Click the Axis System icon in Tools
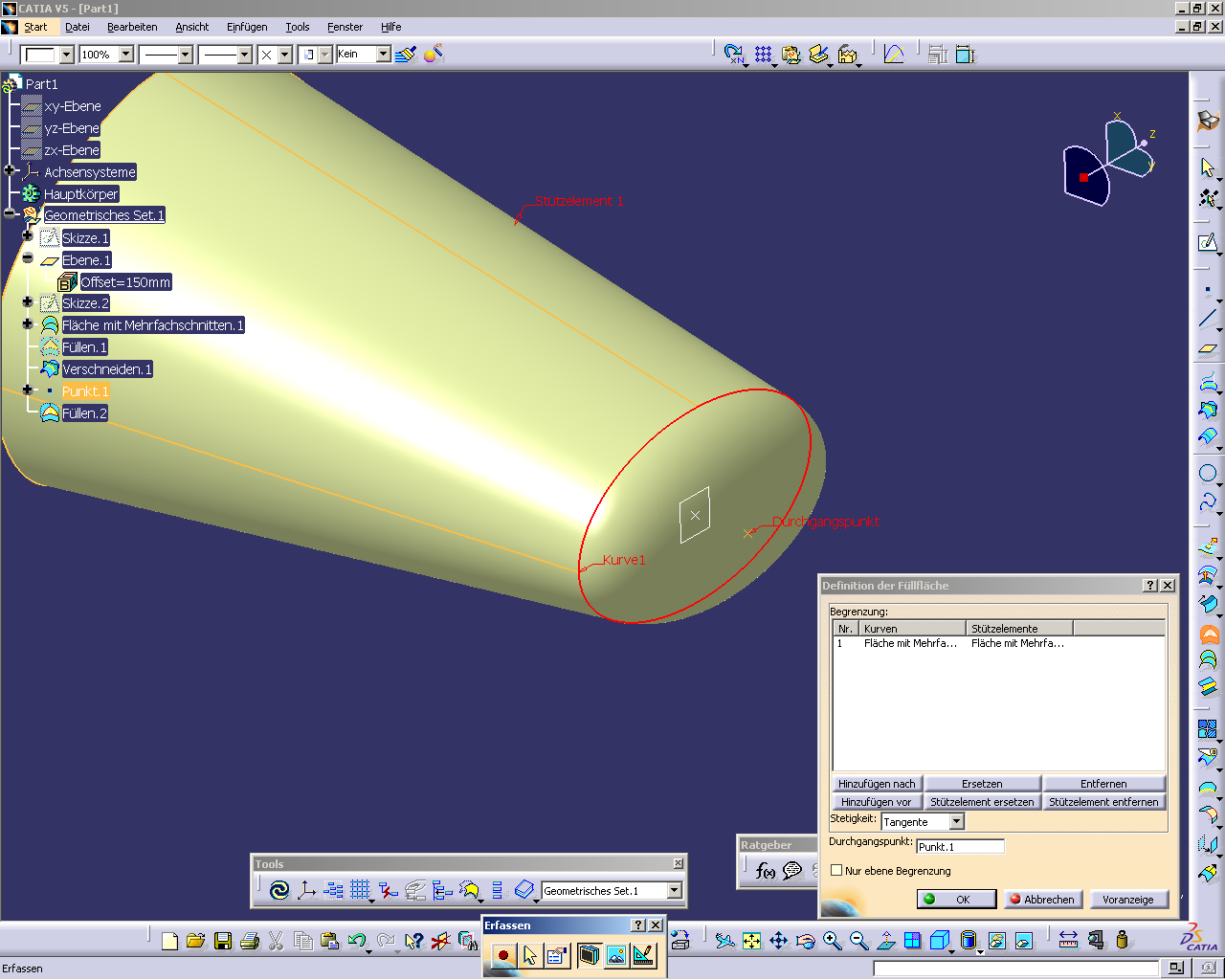1225x980 pixels. pos(306,890)
